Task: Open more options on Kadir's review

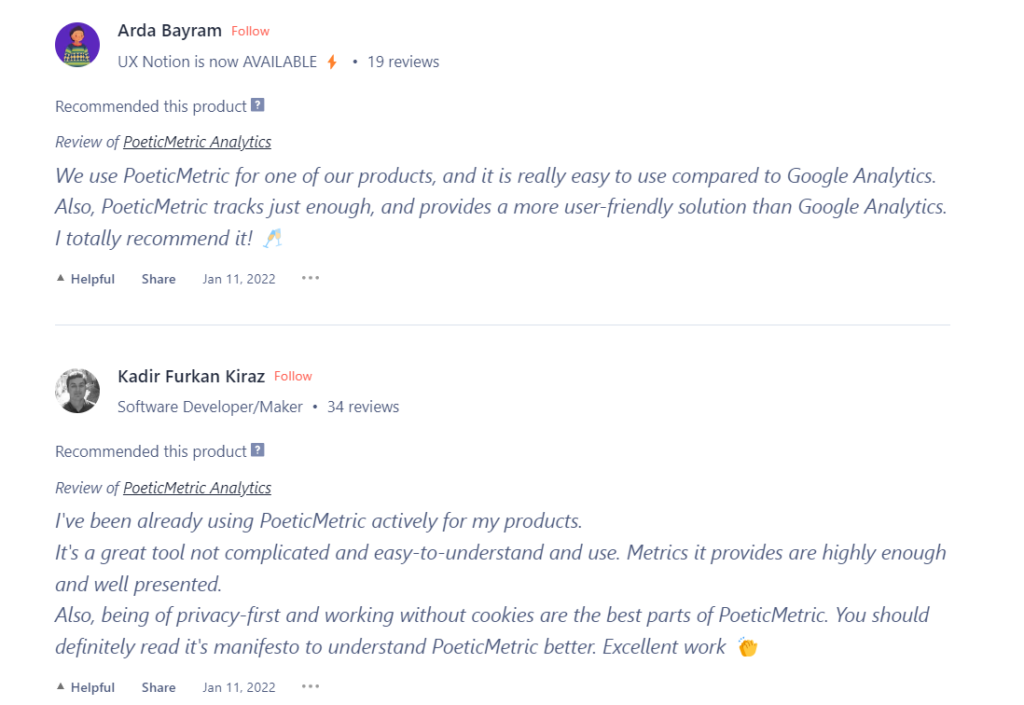Action: 311,686
